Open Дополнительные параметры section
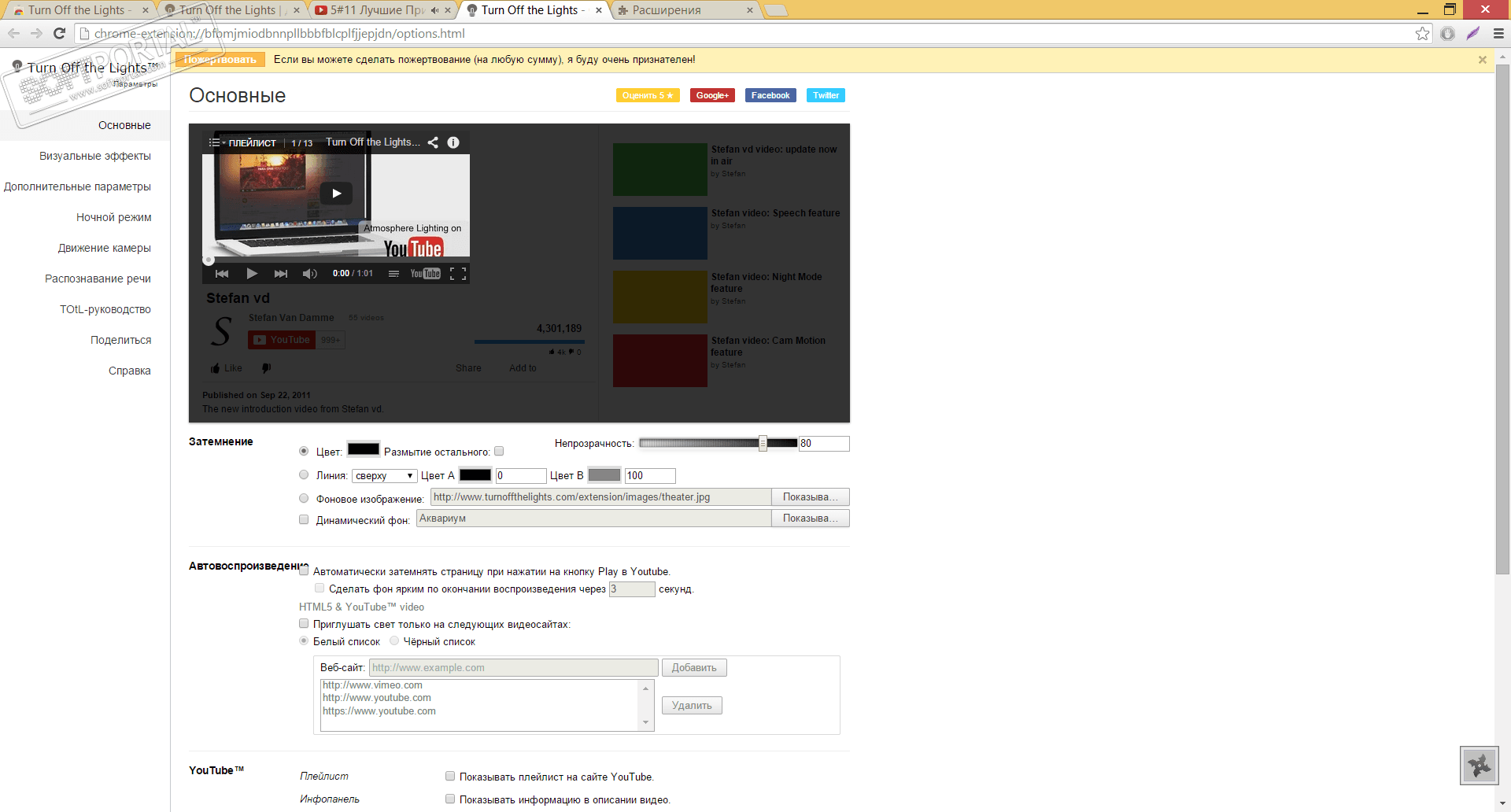The image size is (1511, 812). pyautogui.click(x=77, y=186)
